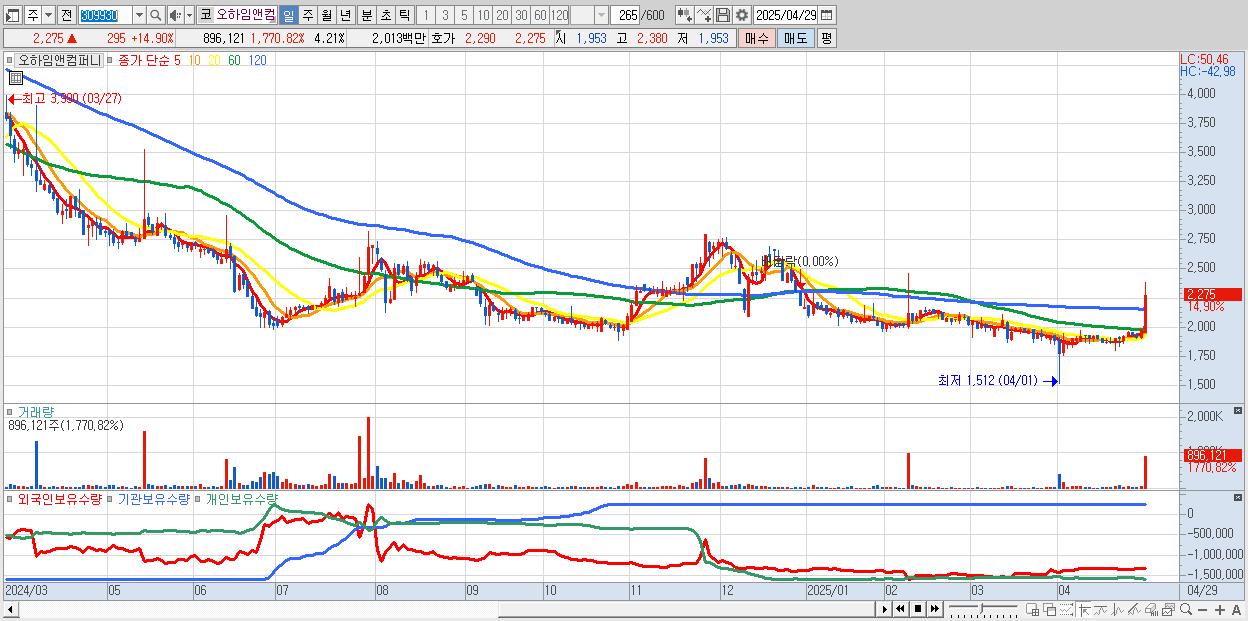
Task: Click the dotted line chart icon at bottom
Action: coord(1066,609)
